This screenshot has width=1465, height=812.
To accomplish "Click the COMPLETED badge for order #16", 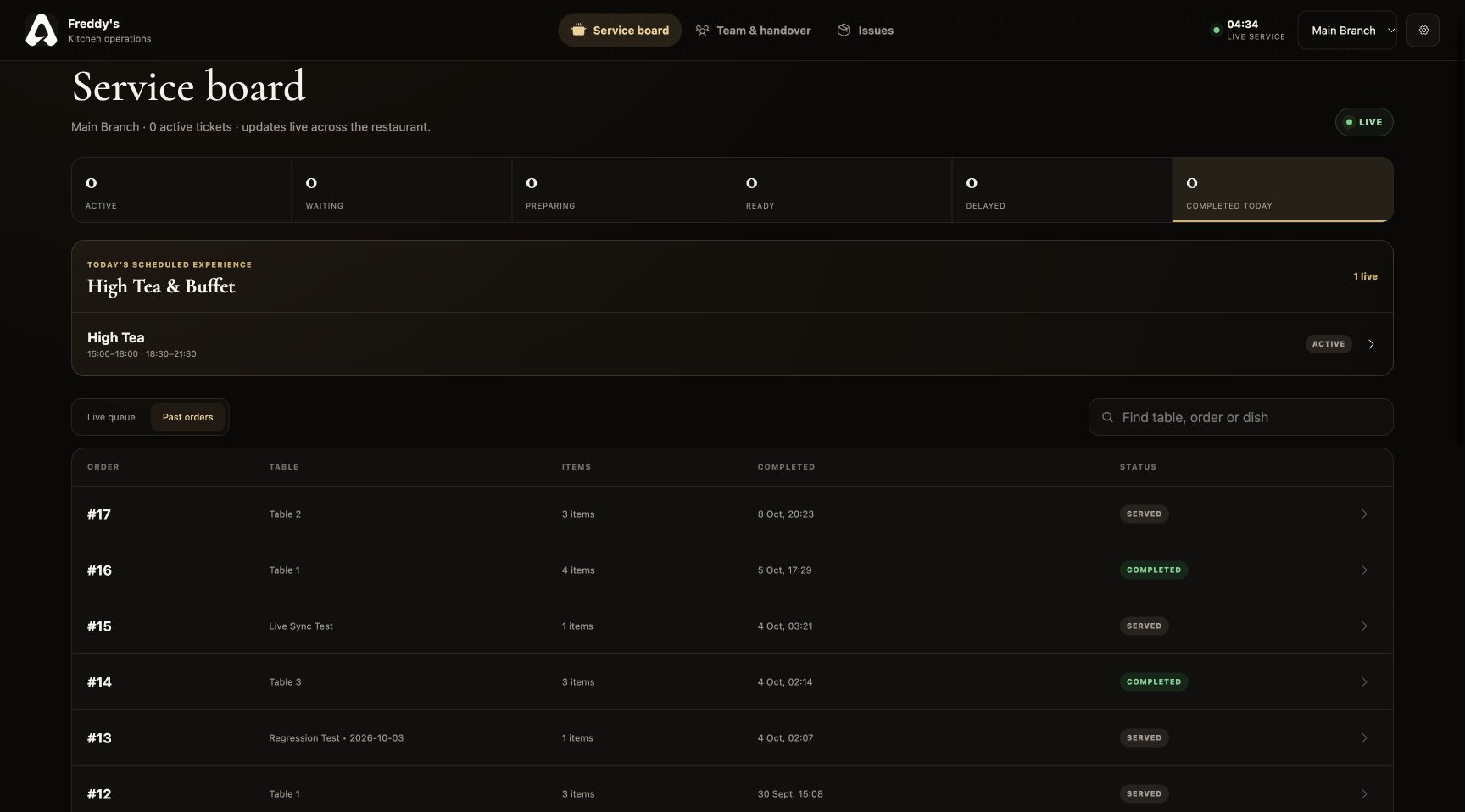I will (x=1154, y=570).
